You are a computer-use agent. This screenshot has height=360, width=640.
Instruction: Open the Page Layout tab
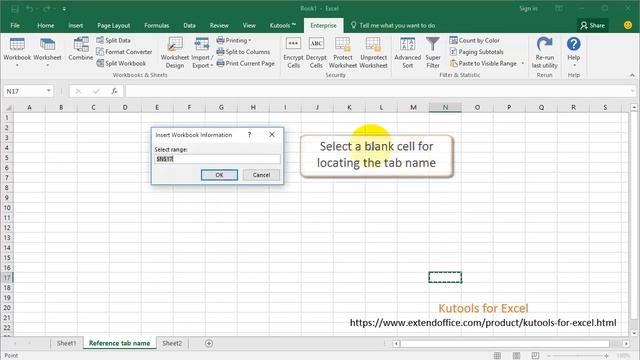pos(113,25)
